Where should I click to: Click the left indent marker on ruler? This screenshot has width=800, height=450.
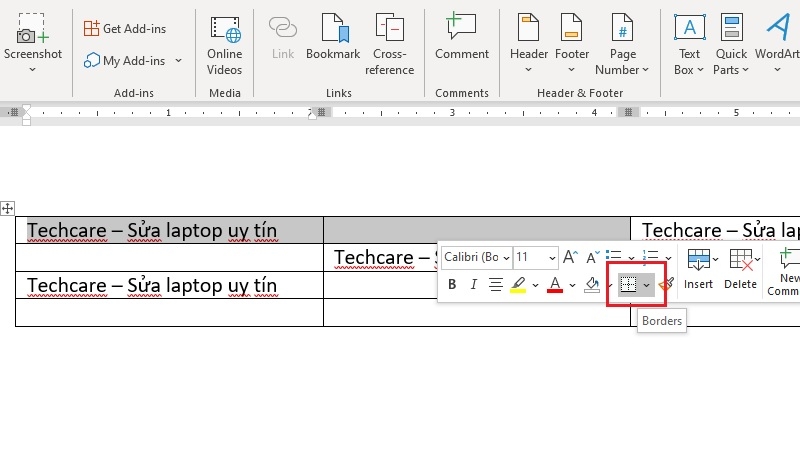point(27,121)
